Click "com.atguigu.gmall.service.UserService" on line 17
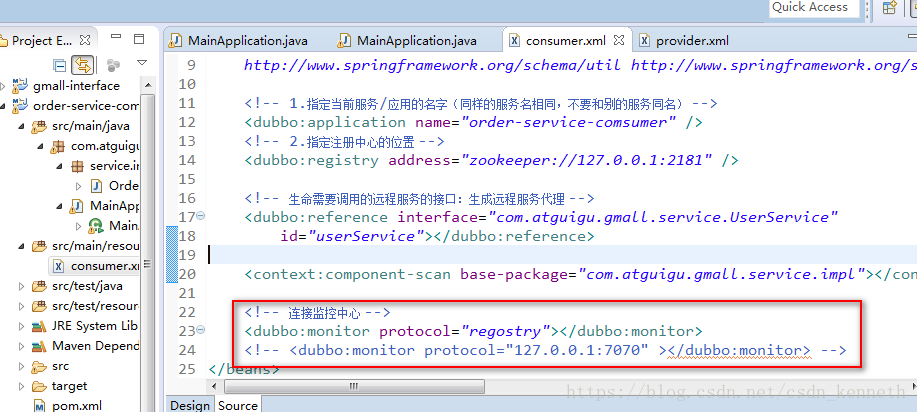The height and width of the screenshot is (412, 917). point(663,217)
